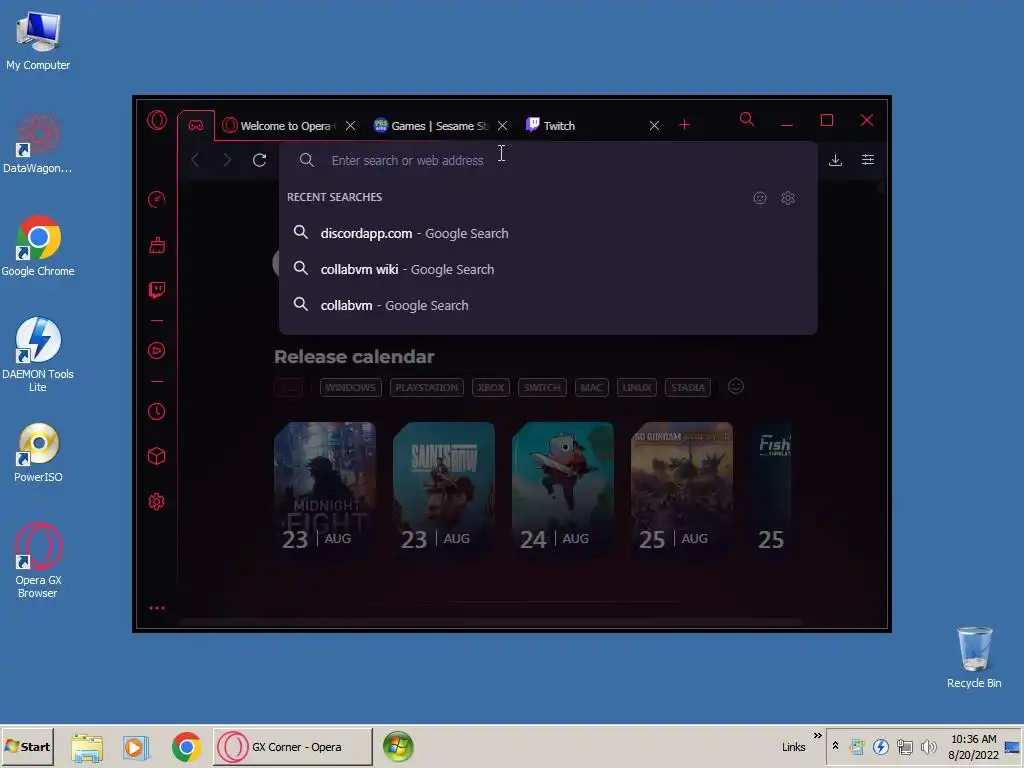Go forward to next page
The image size is (1024, 768).
pyautogui.click(x=227, y=160)
